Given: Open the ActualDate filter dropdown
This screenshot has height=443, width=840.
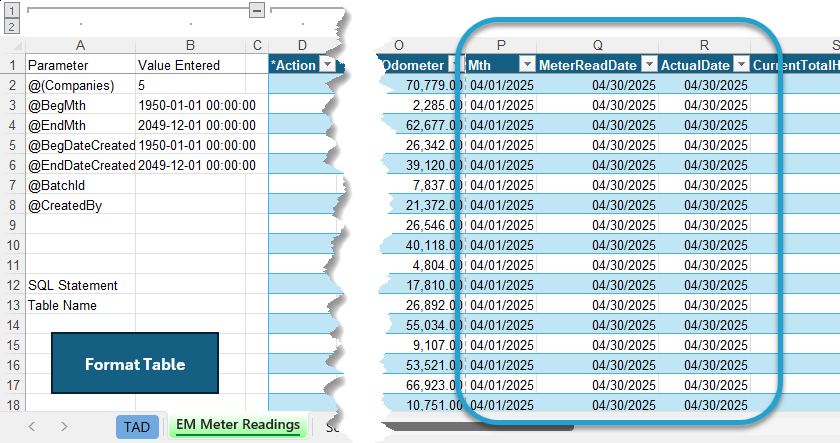Looking at the screenshot, I should [741, 65].
